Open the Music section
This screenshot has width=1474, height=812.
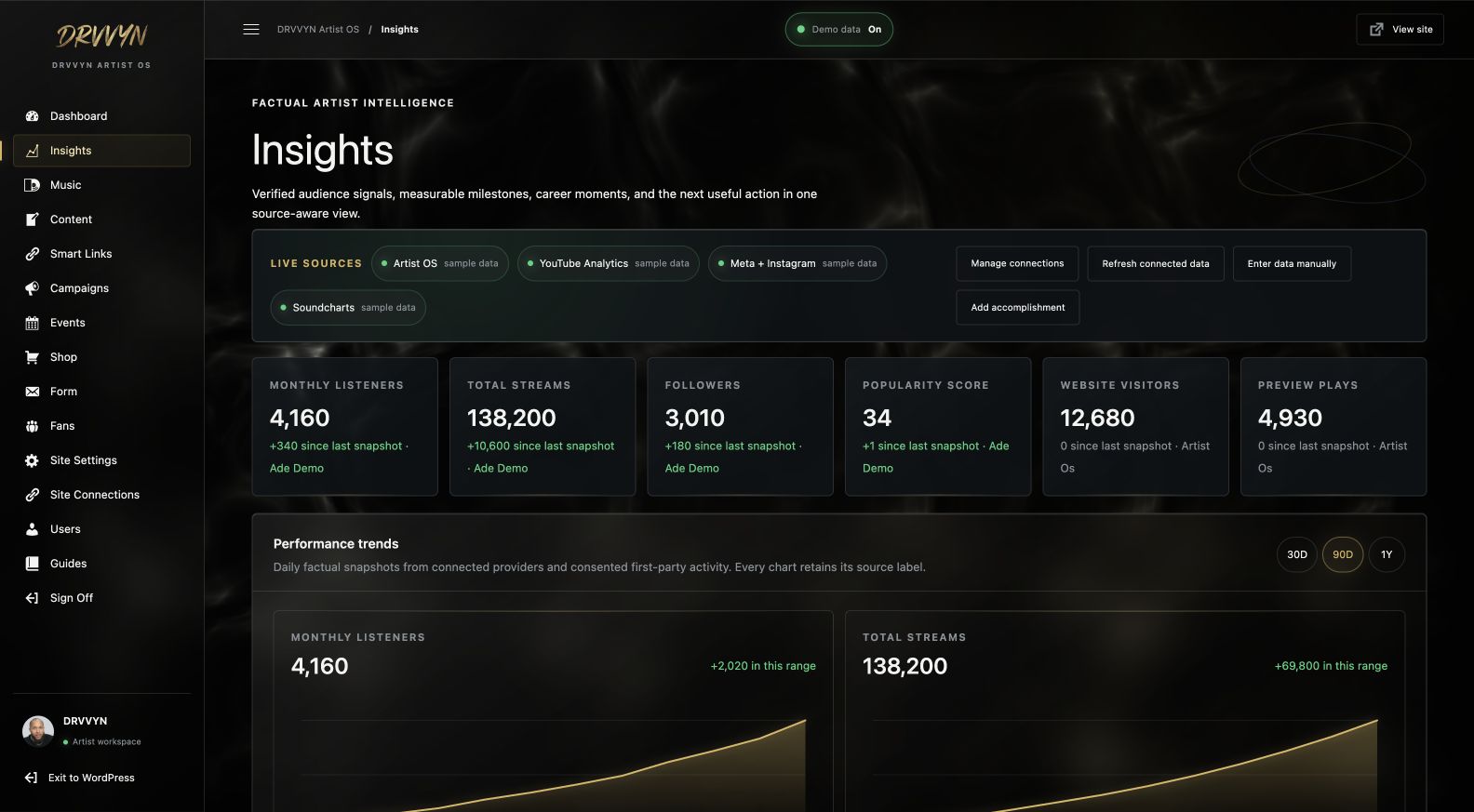point(101,185)
